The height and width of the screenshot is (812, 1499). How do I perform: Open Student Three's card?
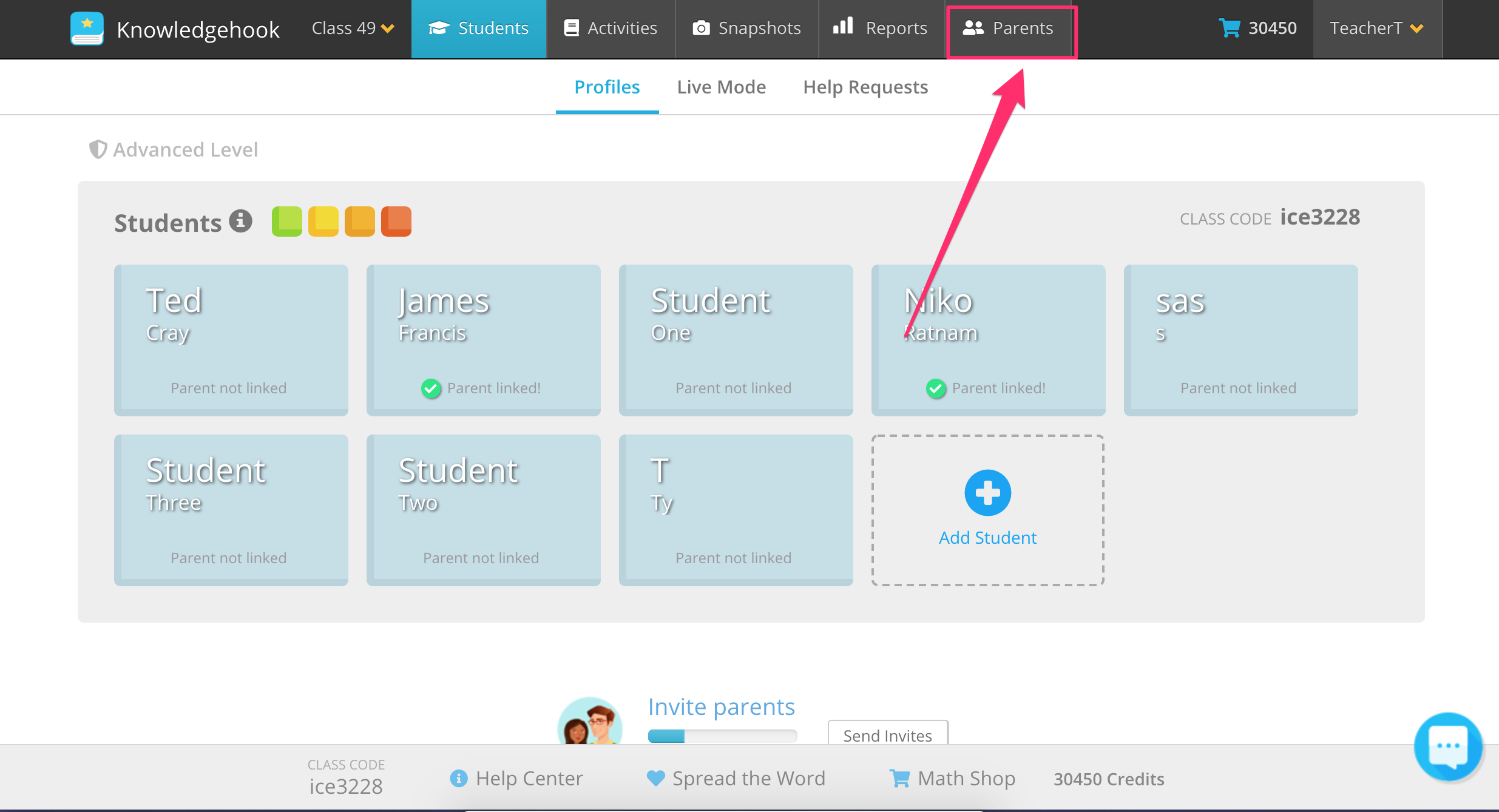[x=231, y=510]
